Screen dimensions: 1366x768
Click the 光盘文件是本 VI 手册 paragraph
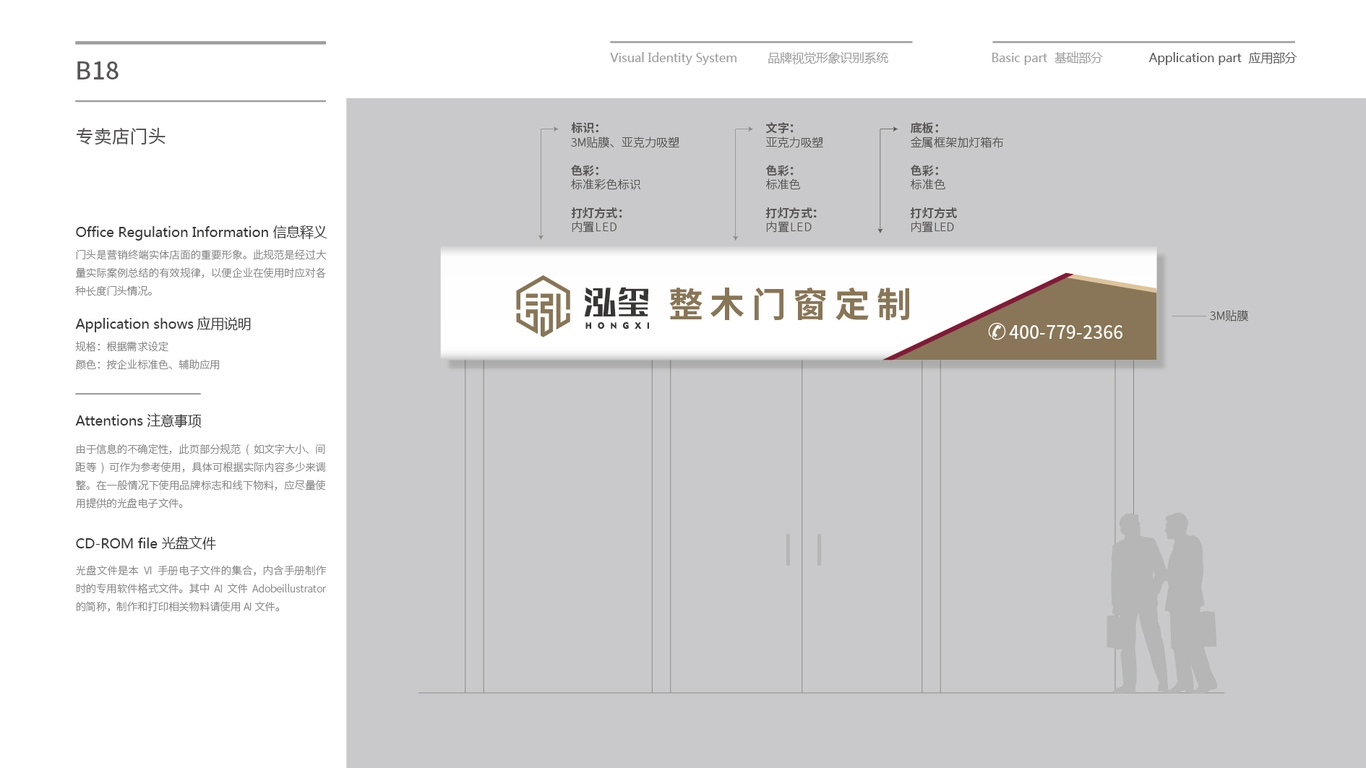point(201,589)
